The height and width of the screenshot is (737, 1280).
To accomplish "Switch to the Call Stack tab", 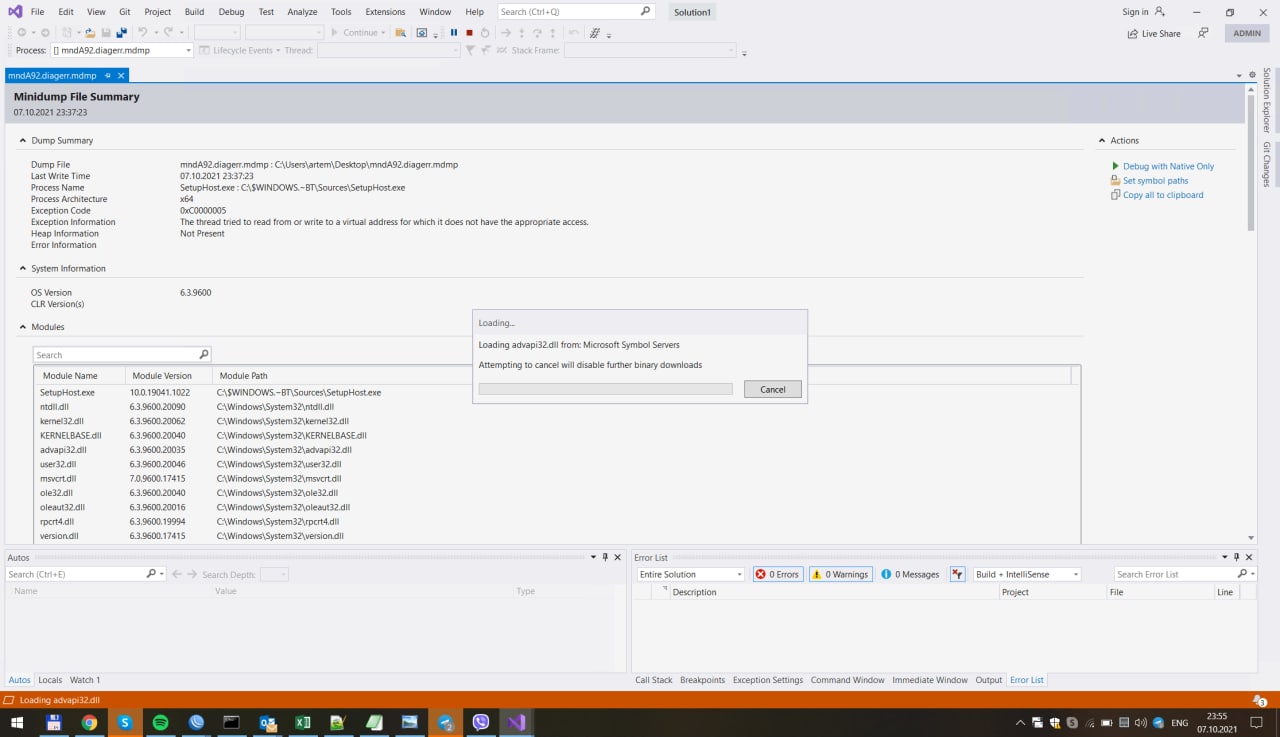I will (654, 680).
